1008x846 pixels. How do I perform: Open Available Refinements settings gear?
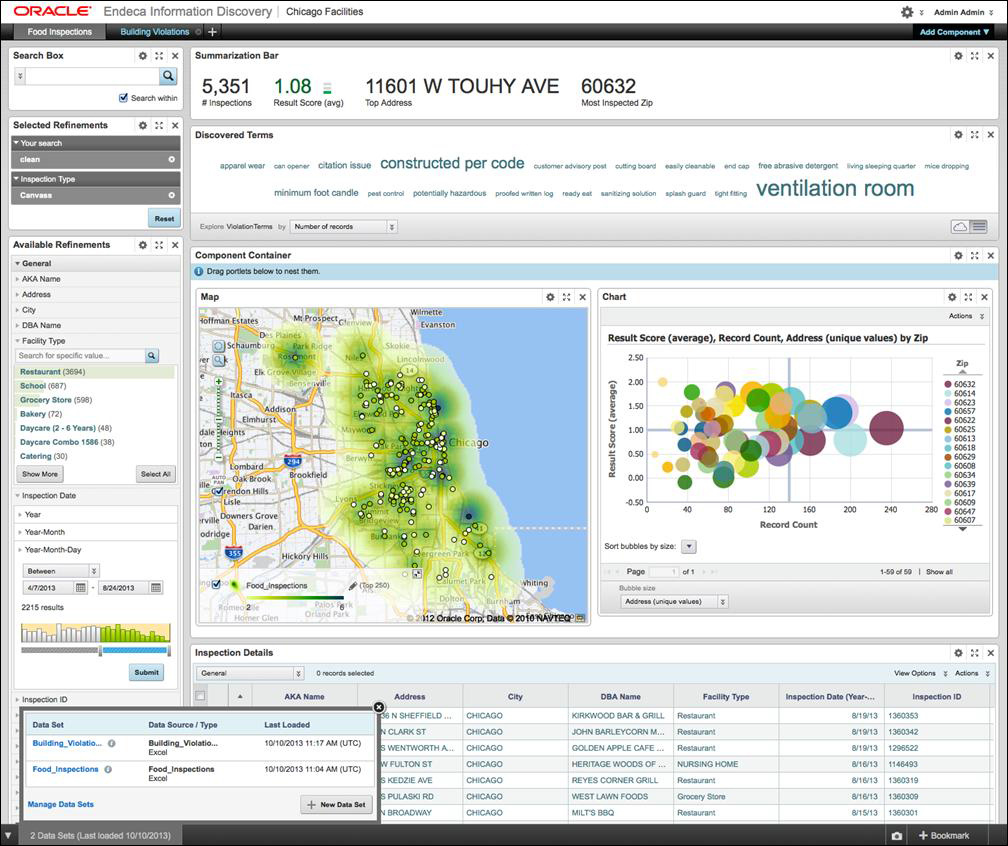143,245
